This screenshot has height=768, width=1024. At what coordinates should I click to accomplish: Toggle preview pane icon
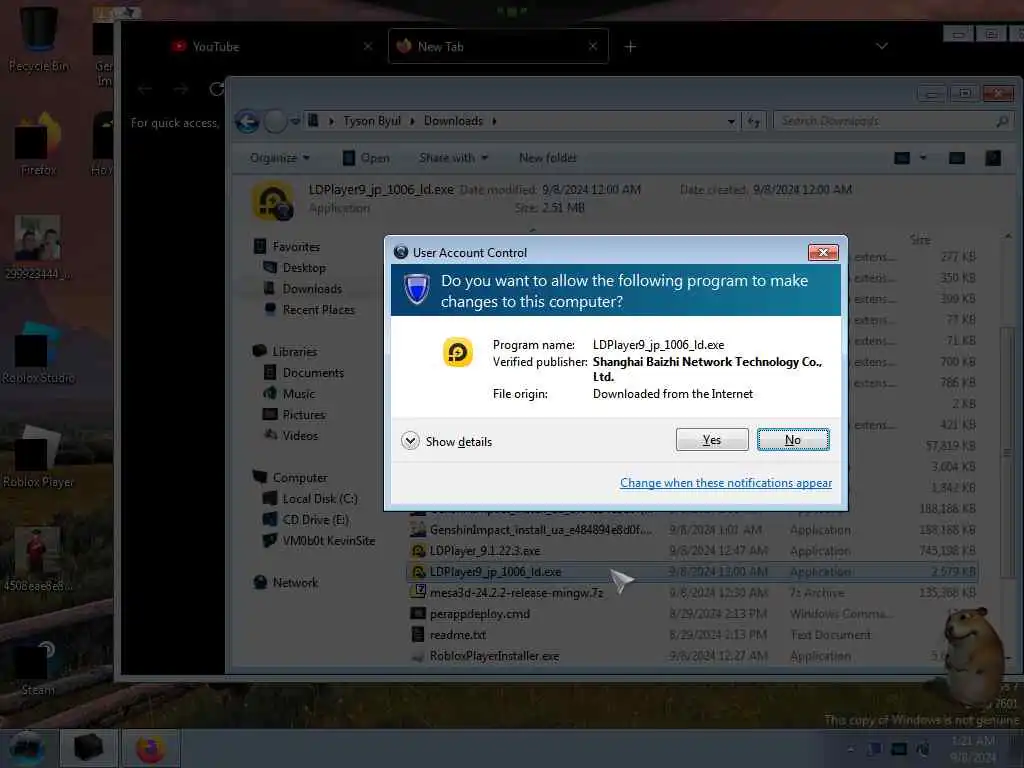coord(957,158)
